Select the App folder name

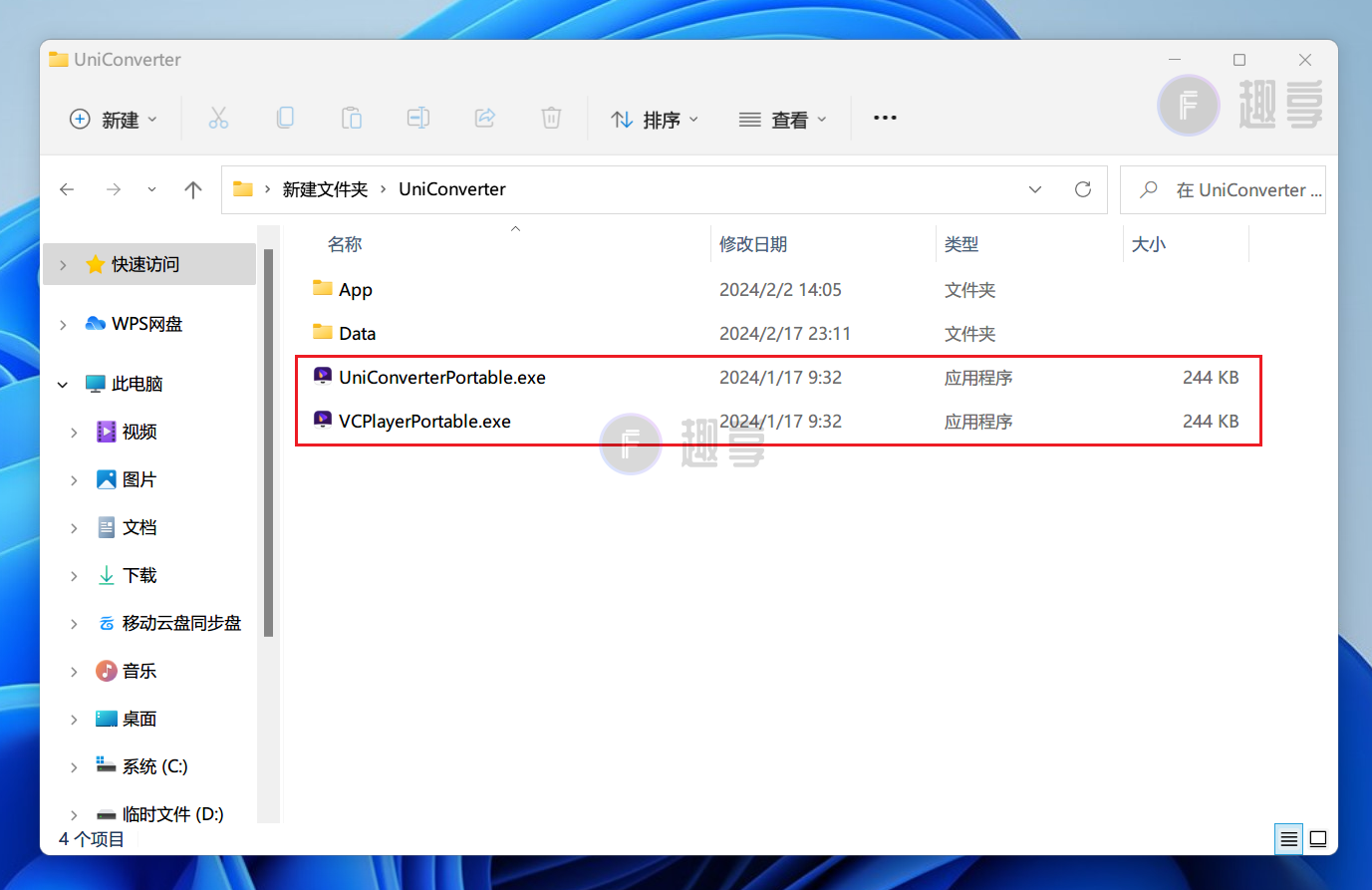coord(356,290)
